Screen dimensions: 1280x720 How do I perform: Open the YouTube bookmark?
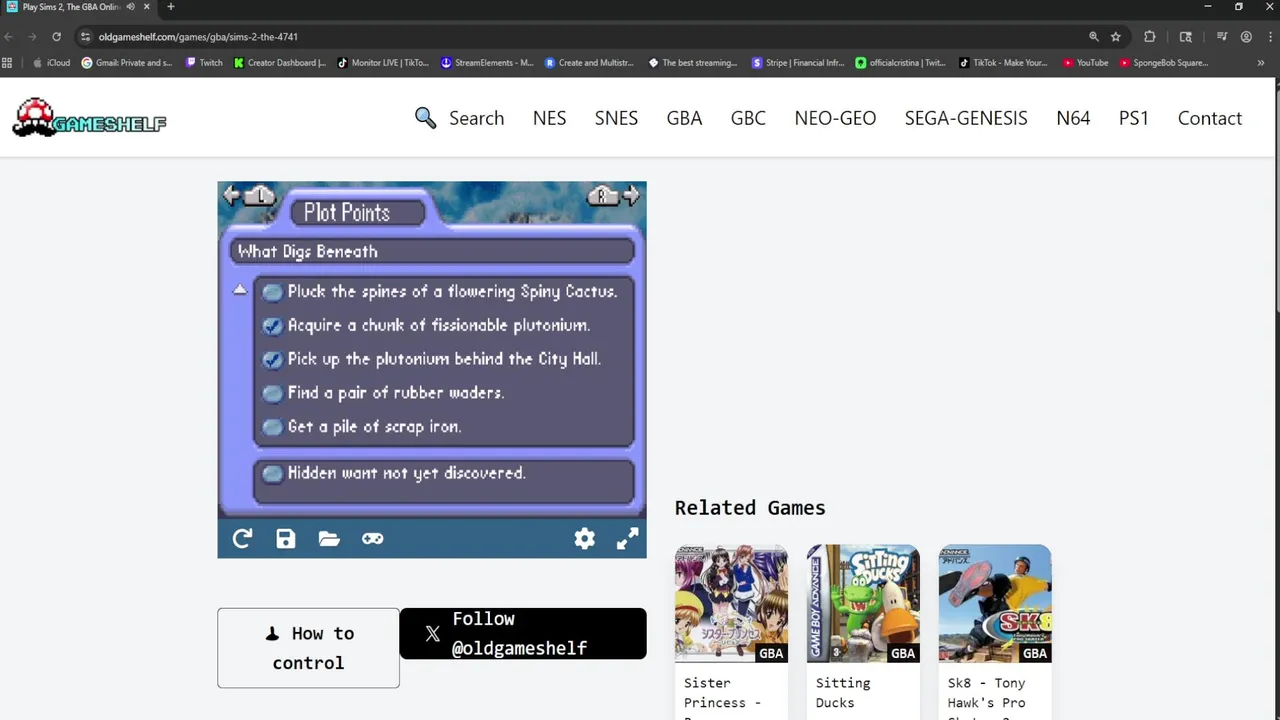(1086, 63)
